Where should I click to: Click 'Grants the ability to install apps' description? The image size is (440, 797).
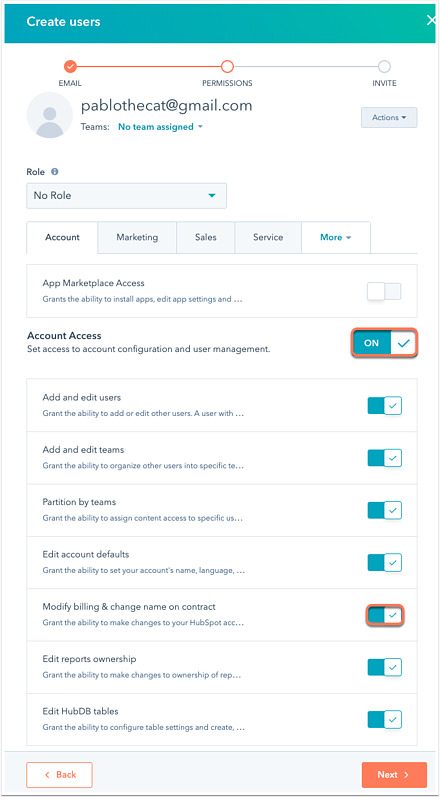coord(142,299)
